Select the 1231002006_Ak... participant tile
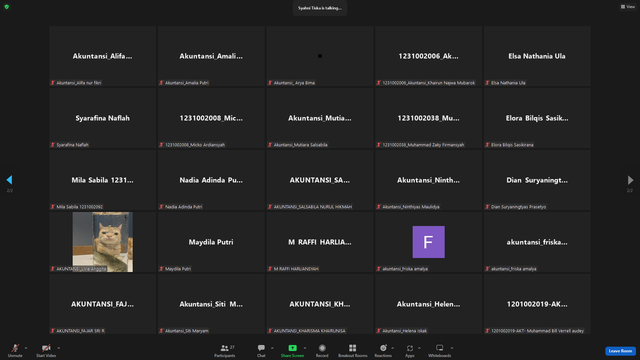Screen dimensions: 640x360 (429, 56)
